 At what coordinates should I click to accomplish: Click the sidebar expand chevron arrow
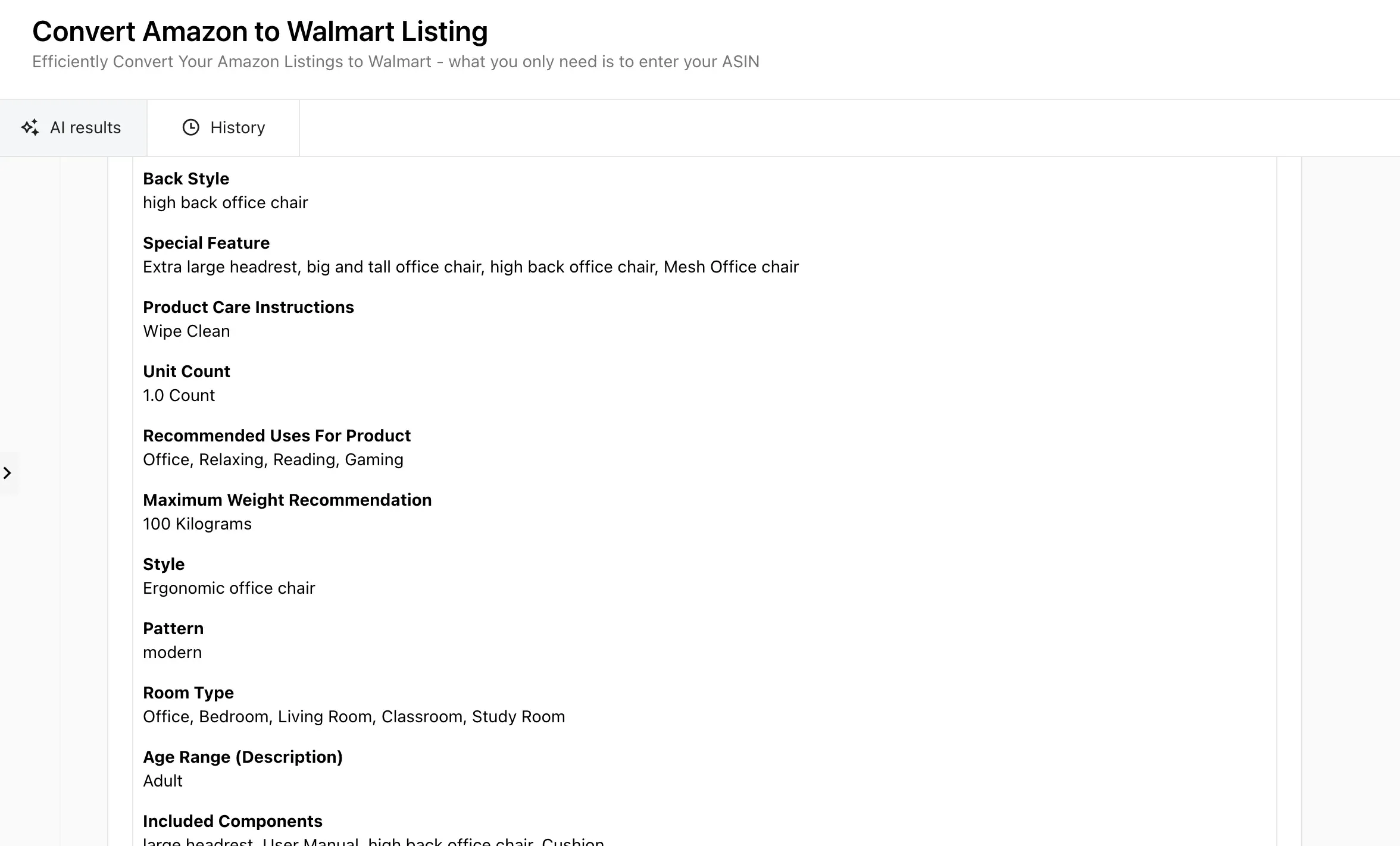tap(8, 472)
